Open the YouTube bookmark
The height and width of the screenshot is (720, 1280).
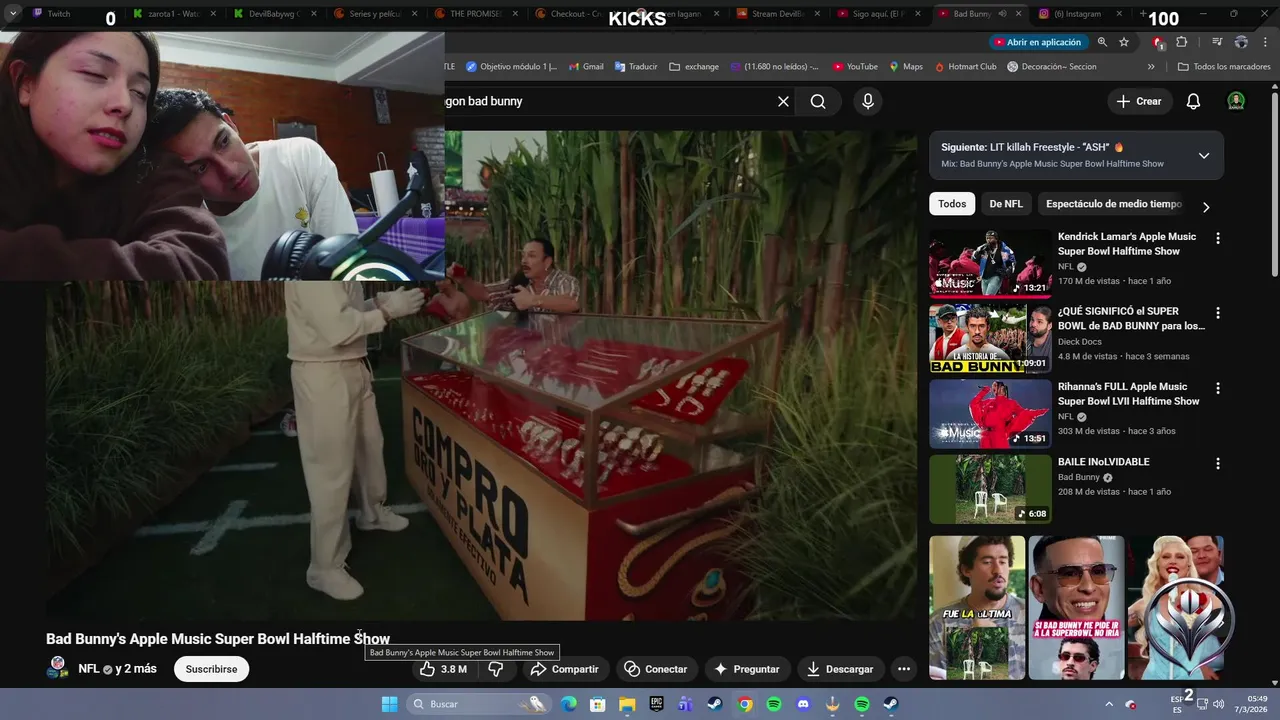coord(855,67)
